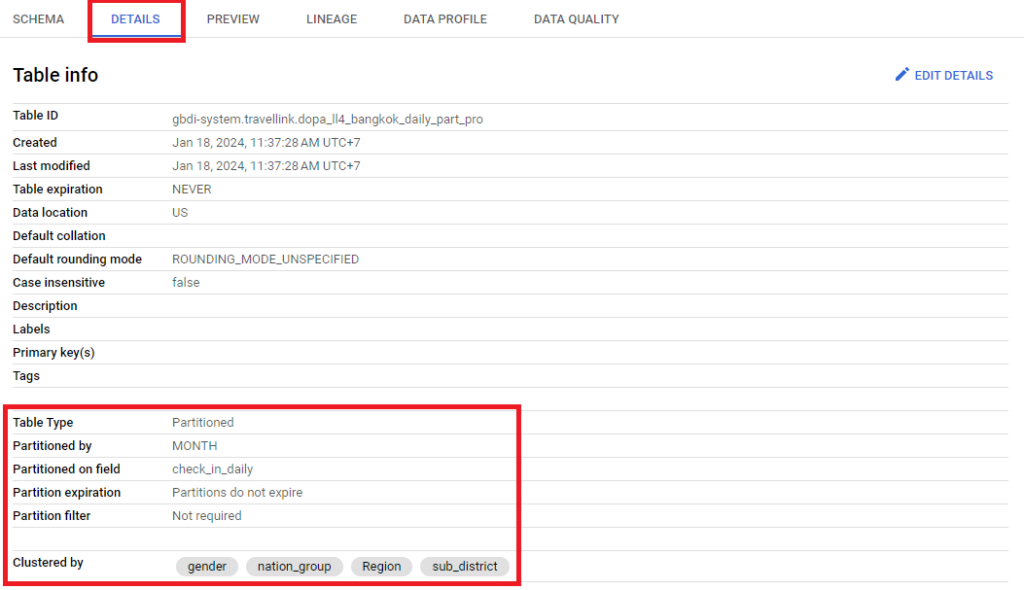Click the Data location US value
This screenshot has height=590, width=1024.
pos(180,213)
